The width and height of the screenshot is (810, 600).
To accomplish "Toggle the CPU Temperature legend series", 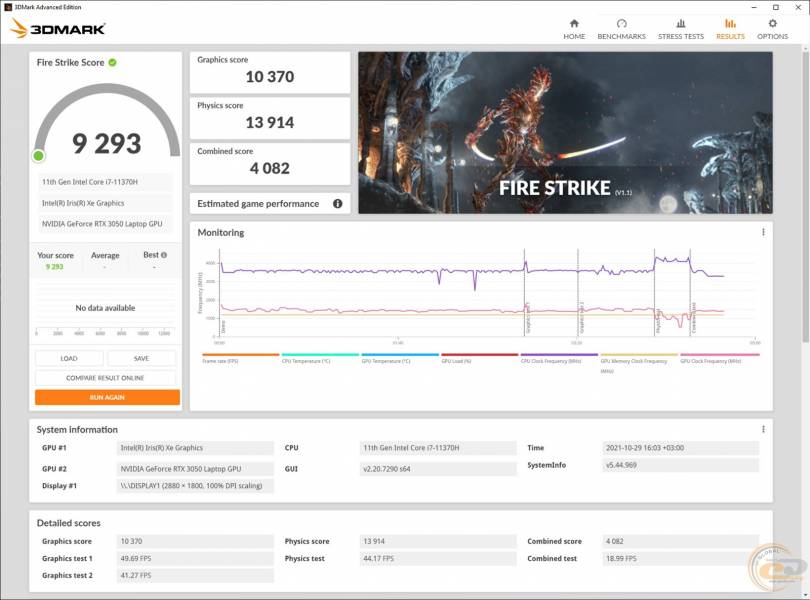I will tap(320, 358).
